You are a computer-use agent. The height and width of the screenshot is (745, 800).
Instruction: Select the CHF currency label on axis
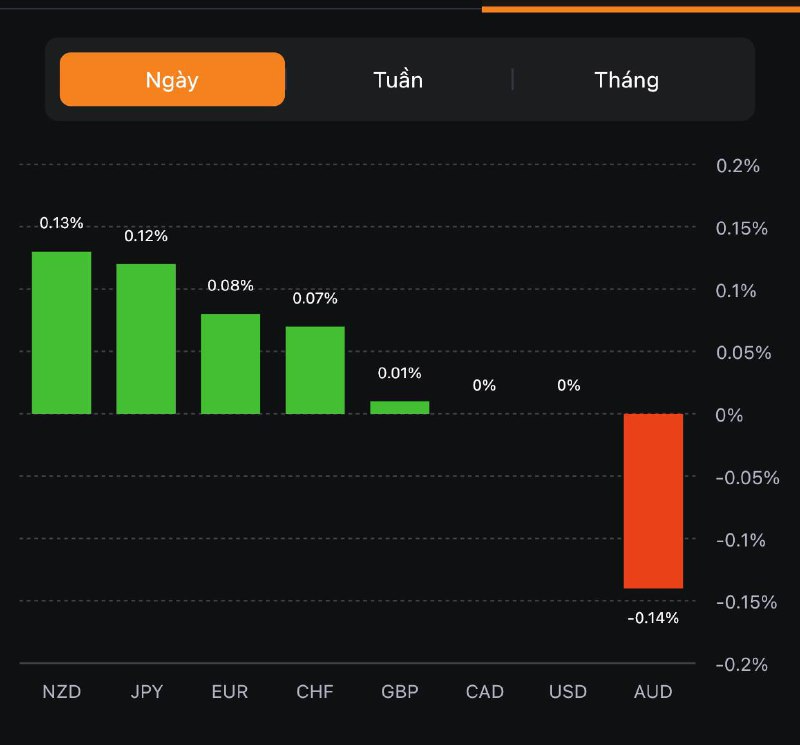click(315, 692)
